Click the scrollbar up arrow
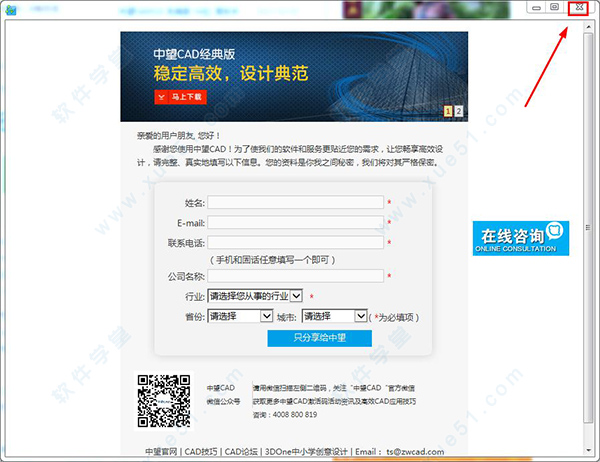600x462 pixels. [x=588, y=26]
